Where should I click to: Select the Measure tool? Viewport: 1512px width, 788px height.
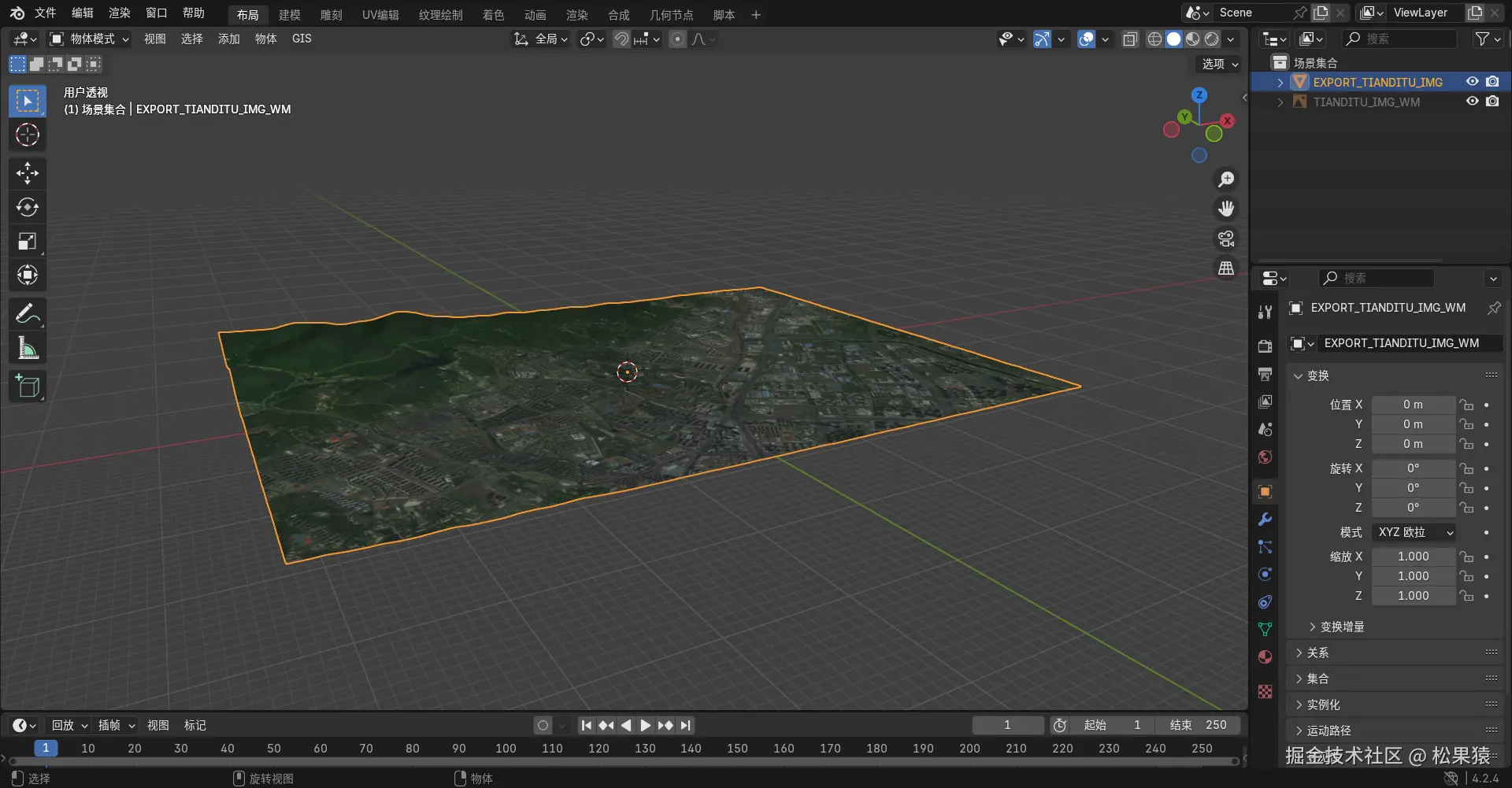point(28,348)
